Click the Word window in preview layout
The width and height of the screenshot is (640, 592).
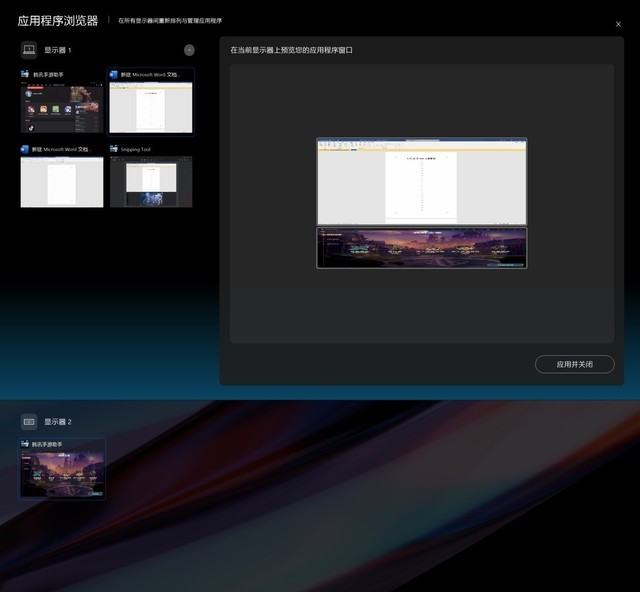[421, 182]
